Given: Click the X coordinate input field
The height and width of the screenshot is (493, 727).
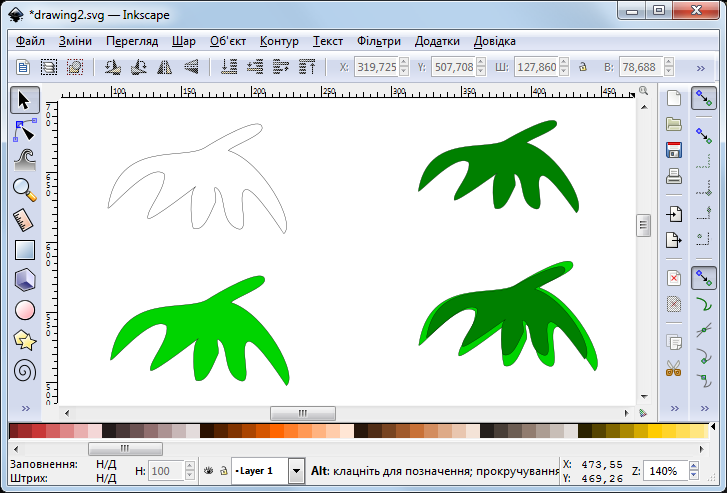Looking at the screenshot, I should [x=375, y=67].
